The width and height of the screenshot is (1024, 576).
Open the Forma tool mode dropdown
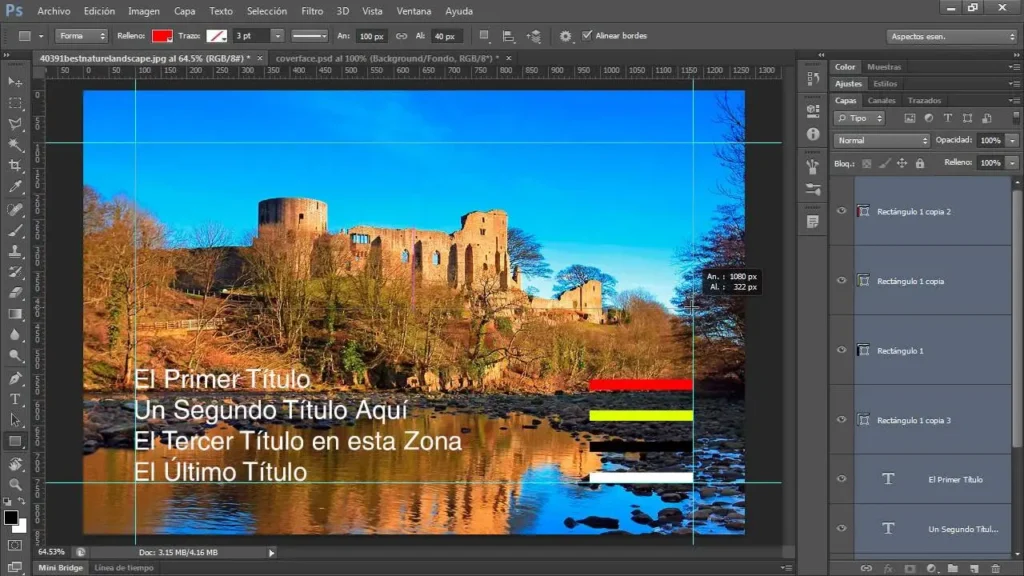81,36
